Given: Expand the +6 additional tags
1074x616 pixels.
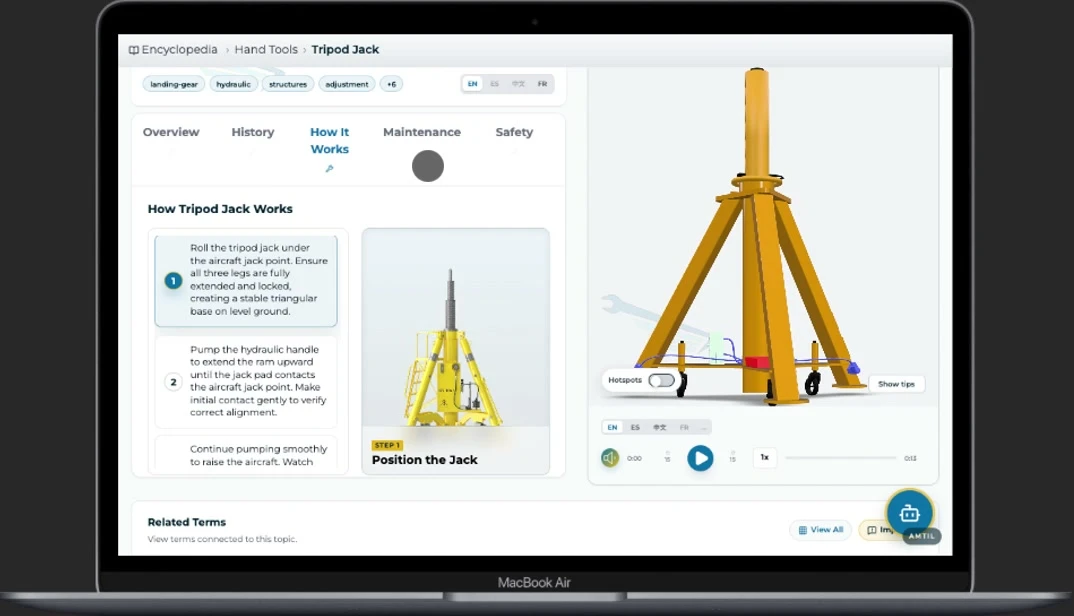Looking at the screenshot, I should click(391, 84).
